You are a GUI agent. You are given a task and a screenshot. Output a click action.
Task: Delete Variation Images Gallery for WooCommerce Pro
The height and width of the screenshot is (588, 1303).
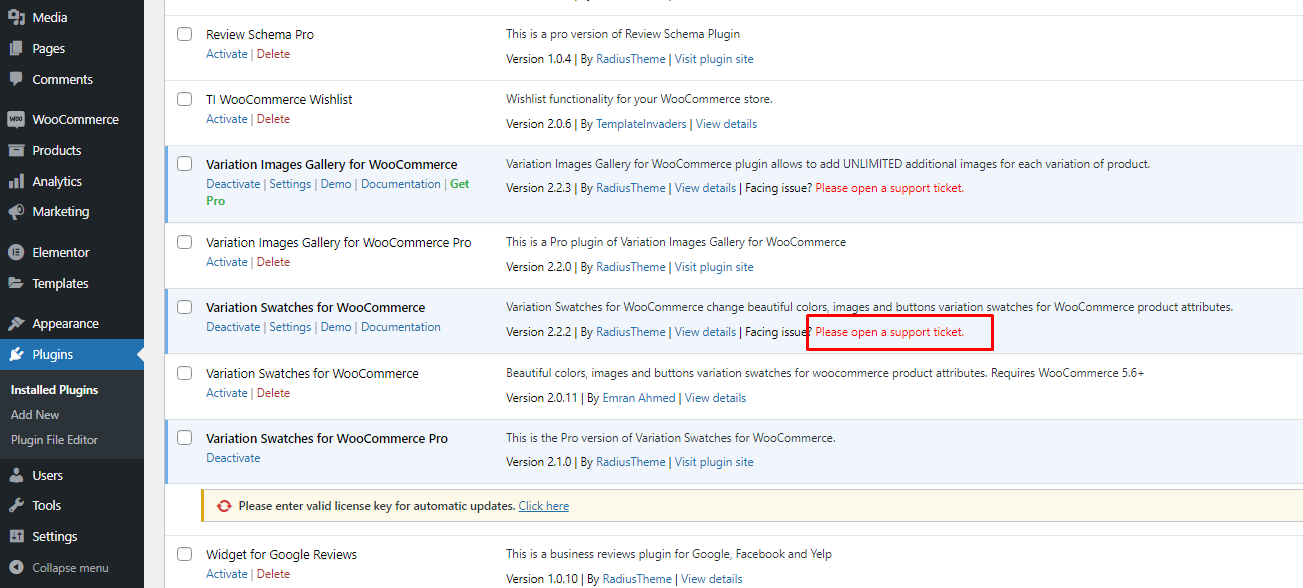click(273, 262)
